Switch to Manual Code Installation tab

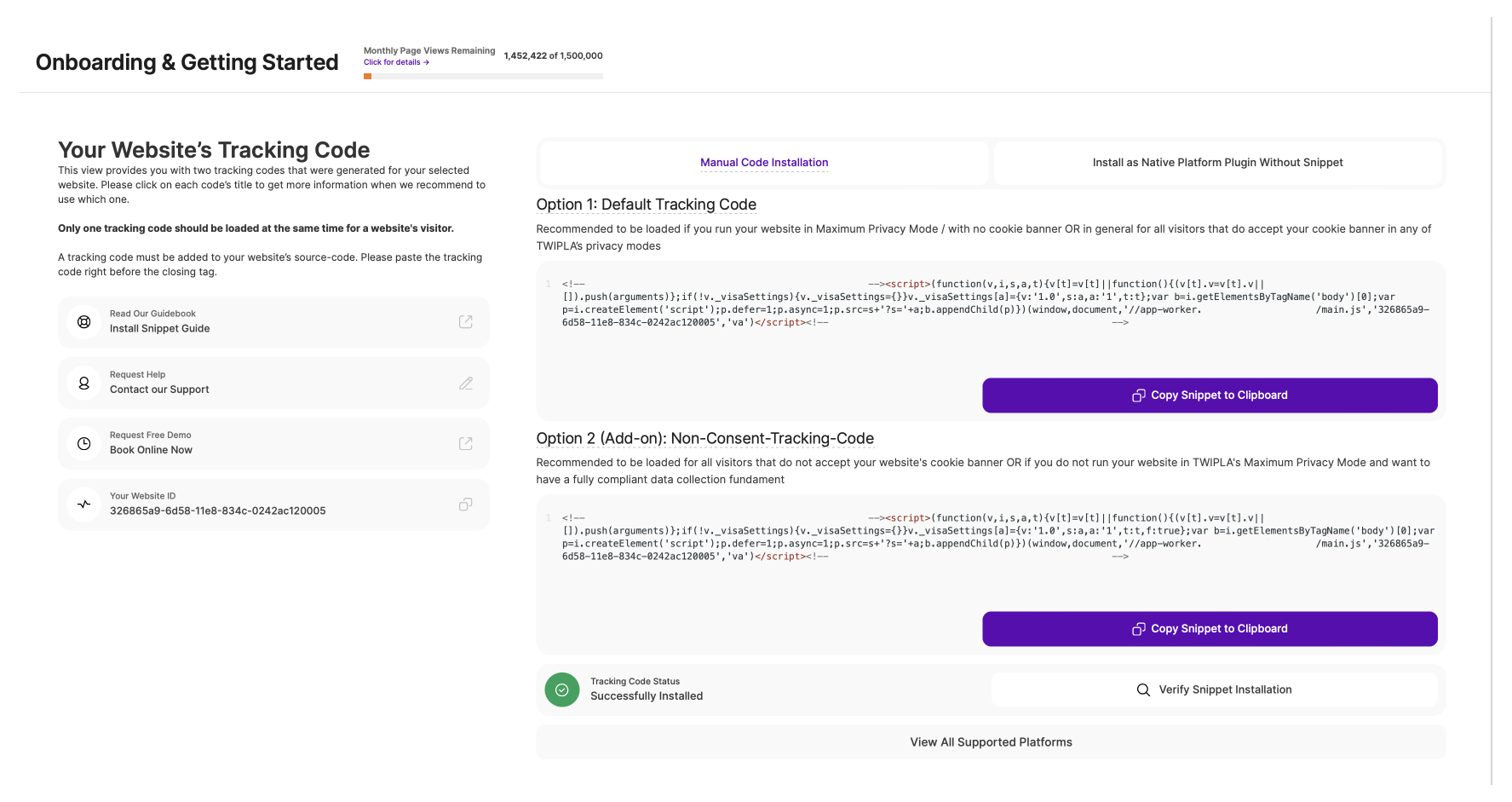click(764, 163)
